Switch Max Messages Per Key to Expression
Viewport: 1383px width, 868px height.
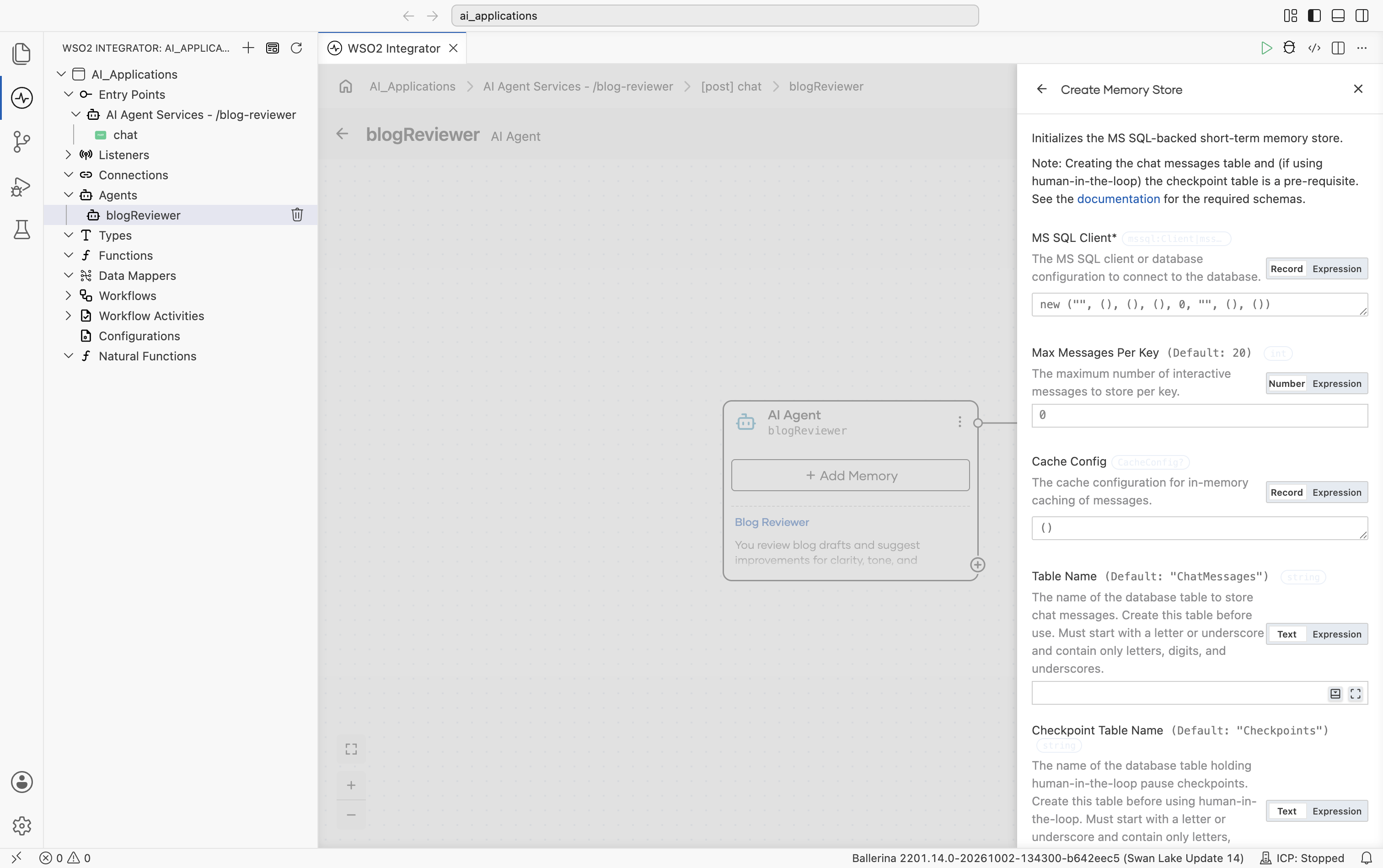tap(1336, 384)
